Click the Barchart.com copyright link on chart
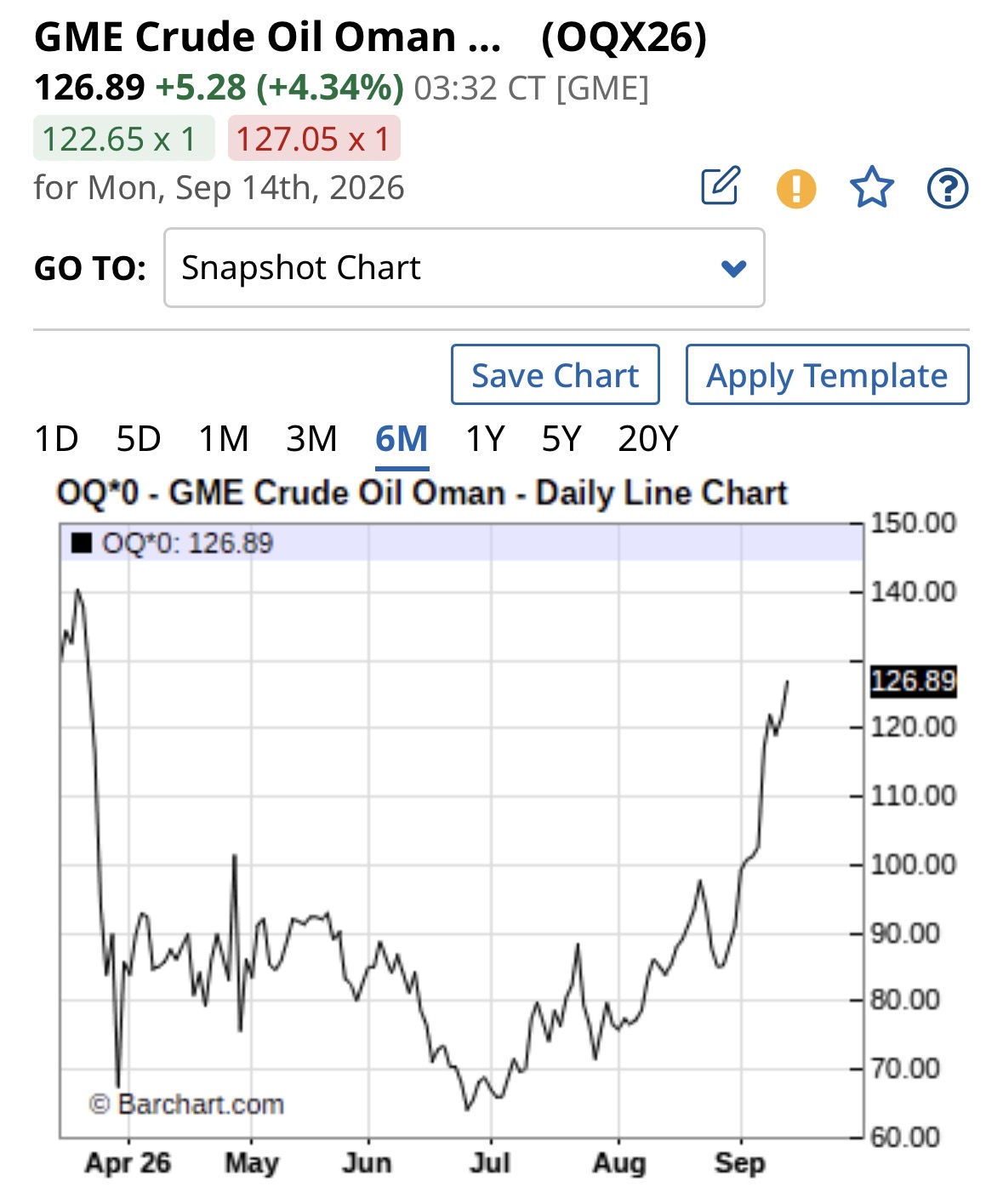Image resolution: width=1003 pixels, height=1204 pixels. (x=186, y=1104)
